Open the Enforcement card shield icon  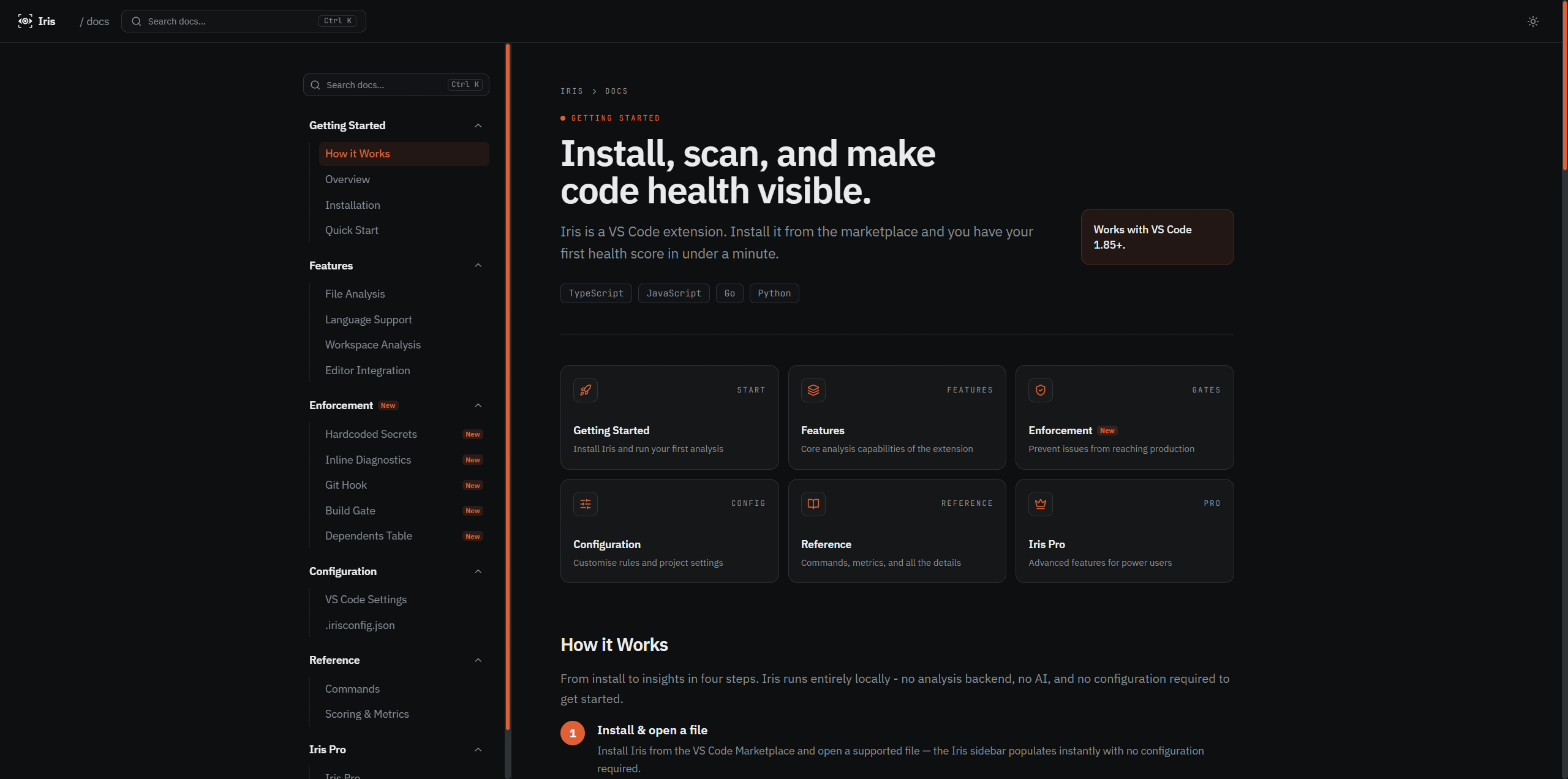[x=1041, y=390]
